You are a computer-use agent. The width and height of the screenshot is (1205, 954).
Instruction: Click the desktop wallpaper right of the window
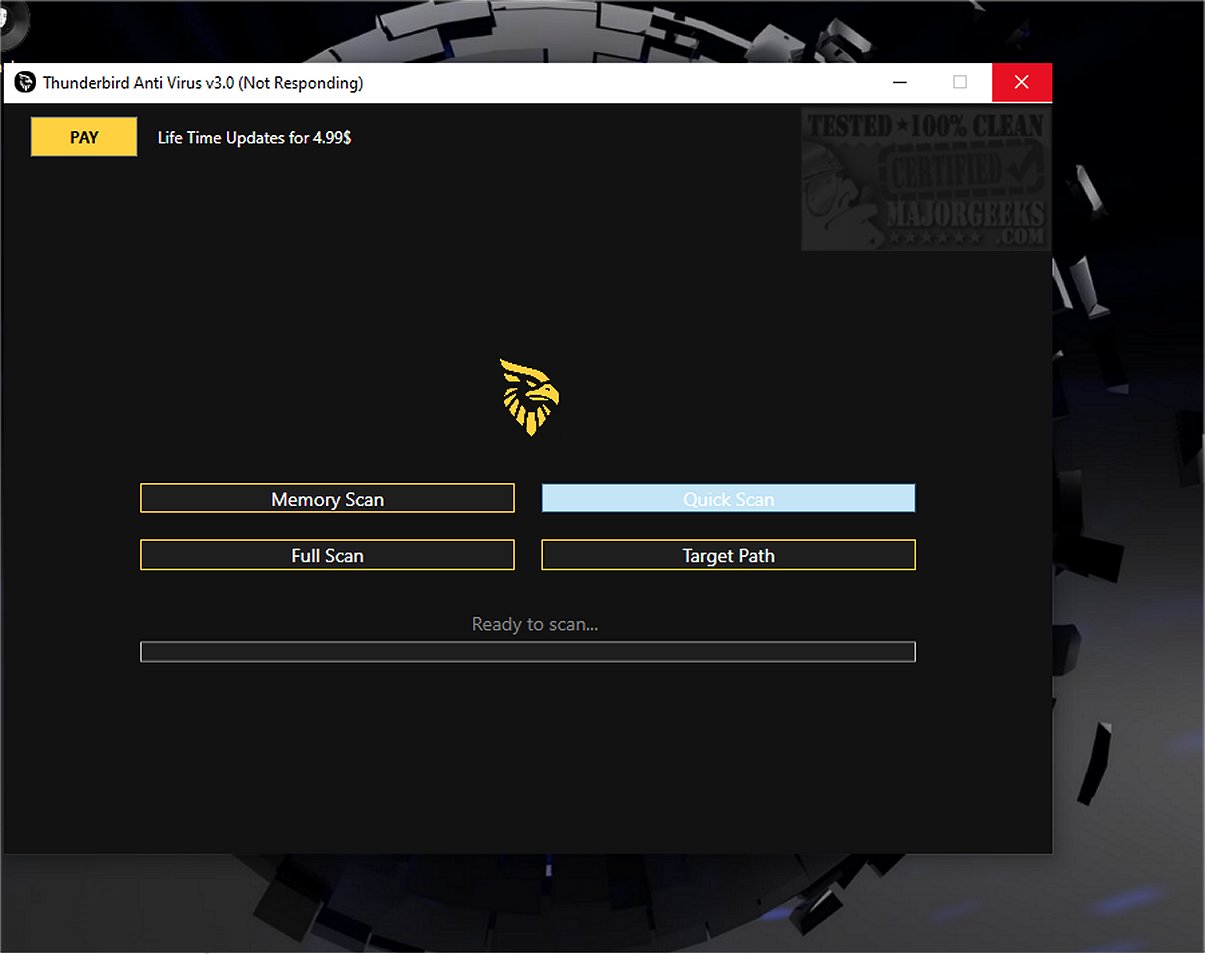coord(1130,500)
